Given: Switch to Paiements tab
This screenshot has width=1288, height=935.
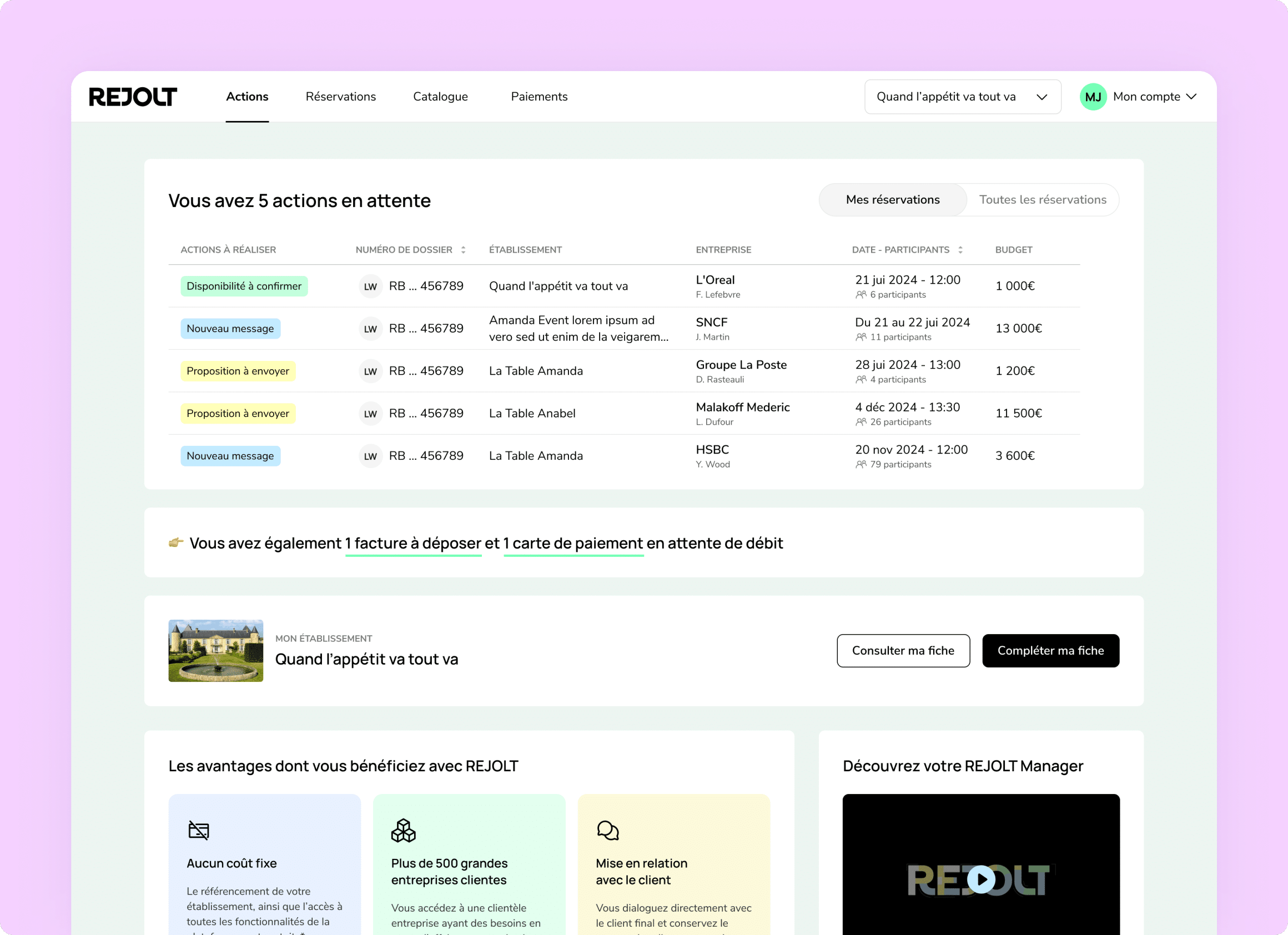Looking at the screenshot, I should pos(539,97).
